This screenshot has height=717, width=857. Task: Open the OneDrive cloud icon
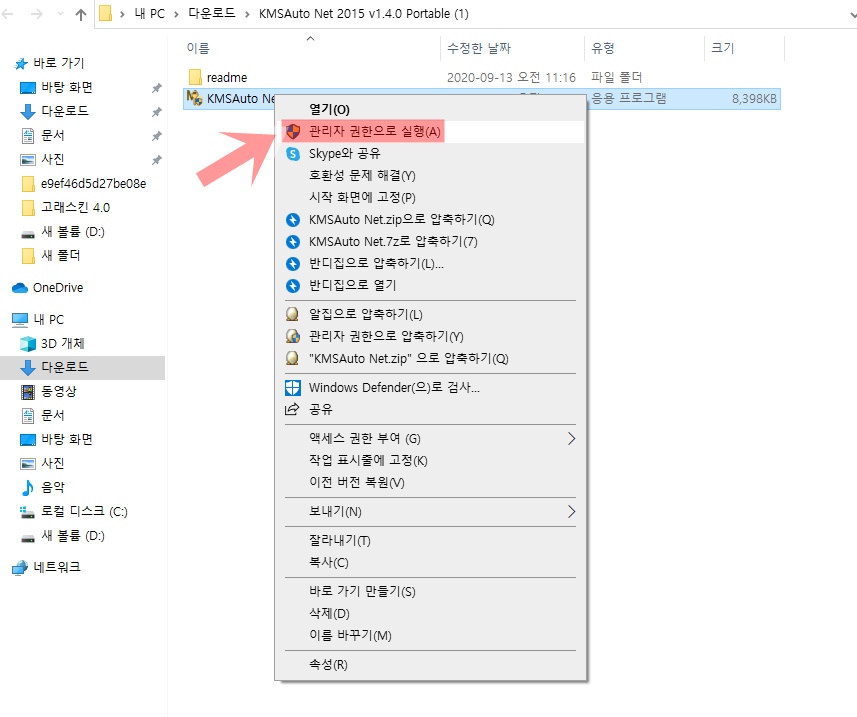coord(20,287)
